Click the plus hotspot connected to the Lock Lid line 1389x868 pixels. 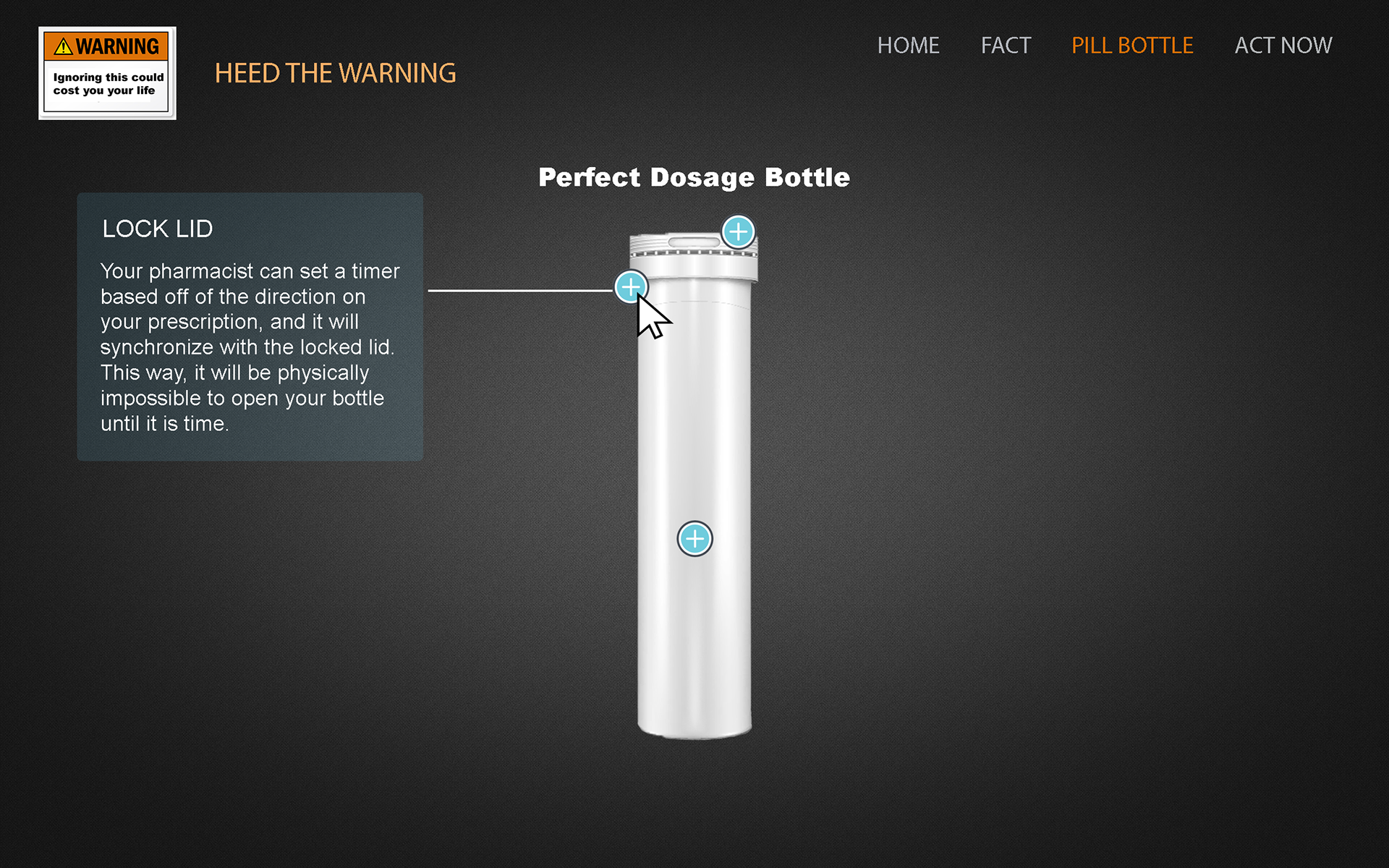(631, 287)
